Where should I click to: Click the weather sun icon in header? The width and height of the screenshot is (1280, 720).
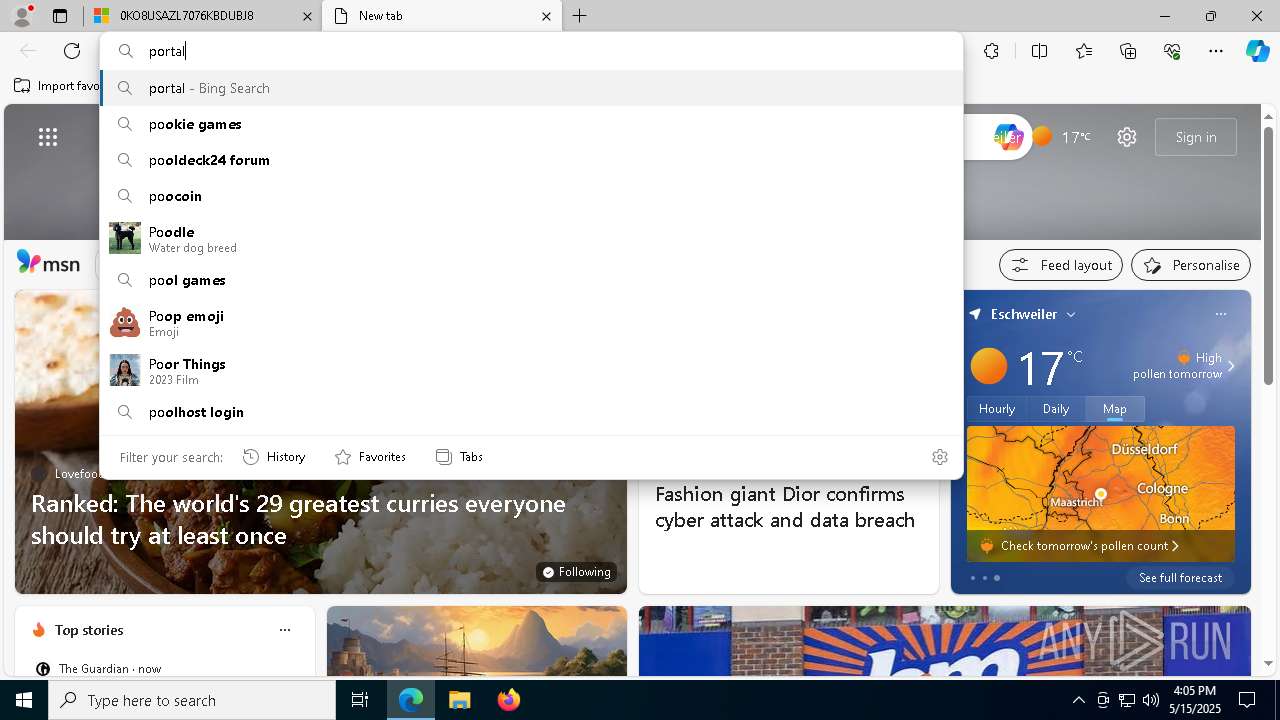pos(1043,137)
